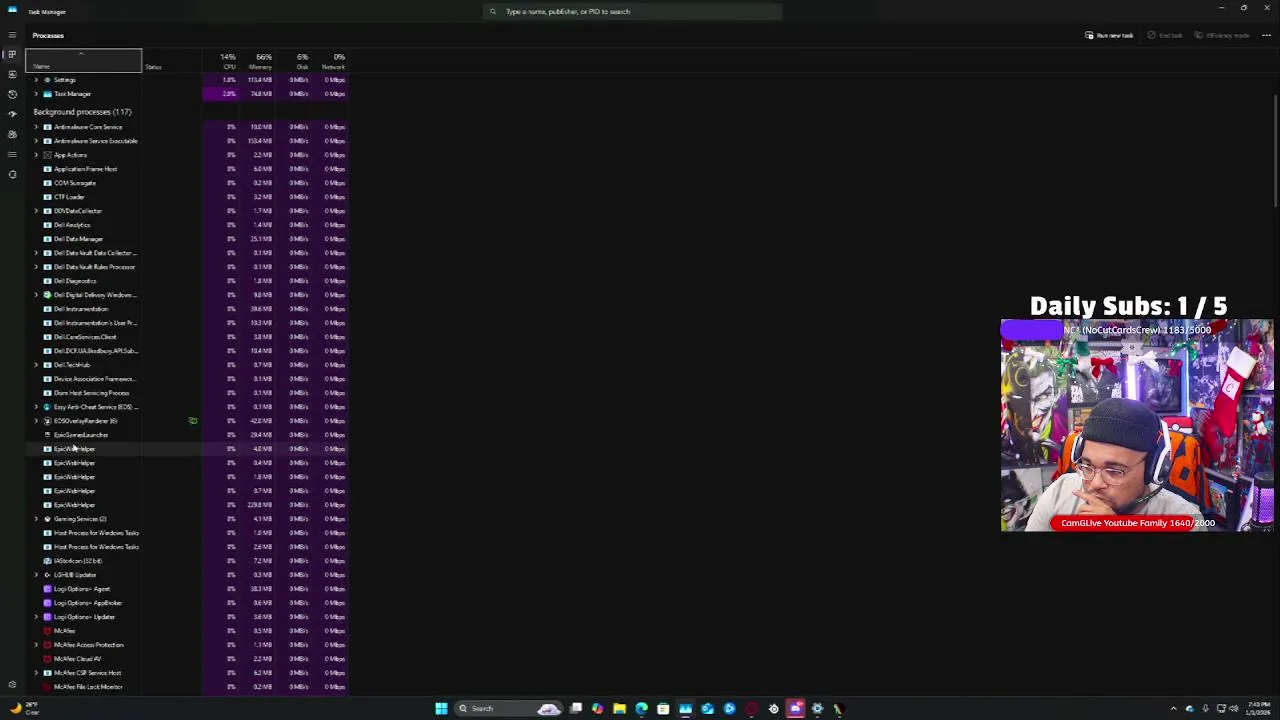Open the Startup apps page icon

tap(12, 114)
